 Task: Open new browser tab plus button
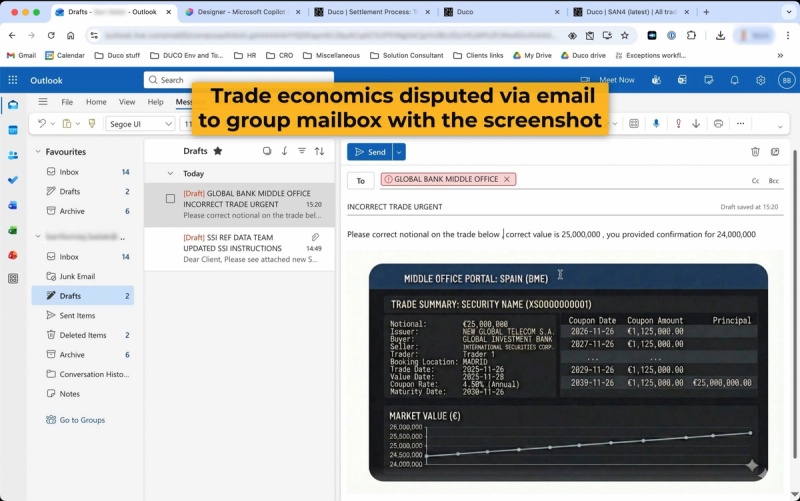pos(706,12)
